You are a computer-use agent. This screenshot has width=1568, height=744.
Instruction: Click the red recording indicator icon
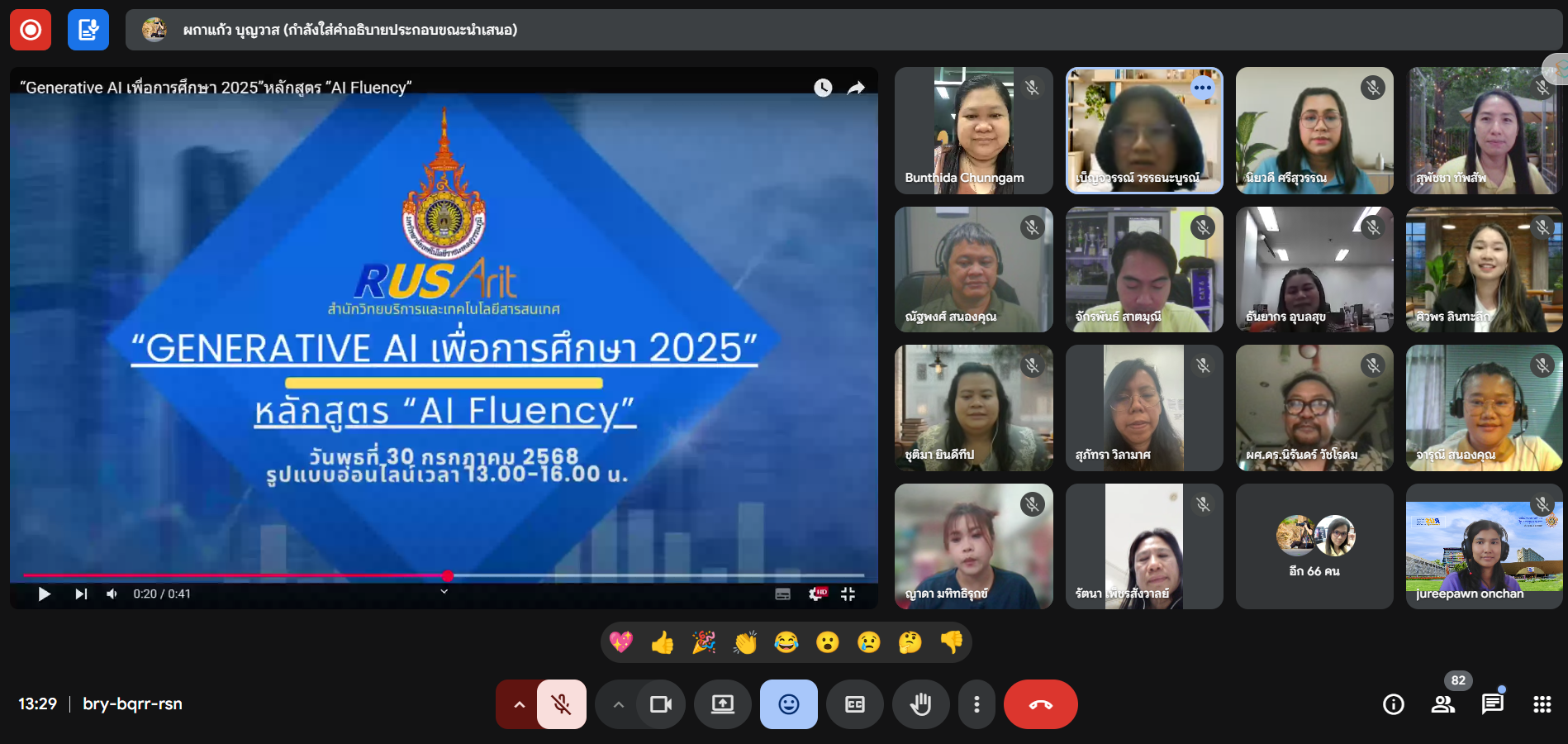[x=31, y=30]
